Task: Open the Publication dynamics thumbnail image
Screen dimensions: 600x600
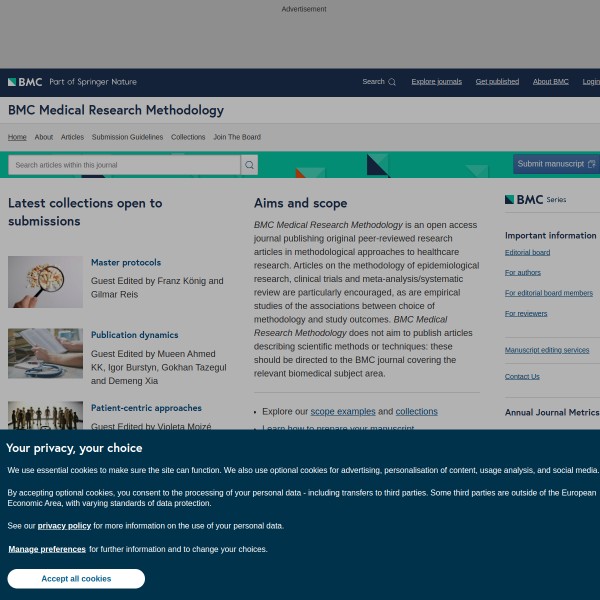Action: point(45,353)
